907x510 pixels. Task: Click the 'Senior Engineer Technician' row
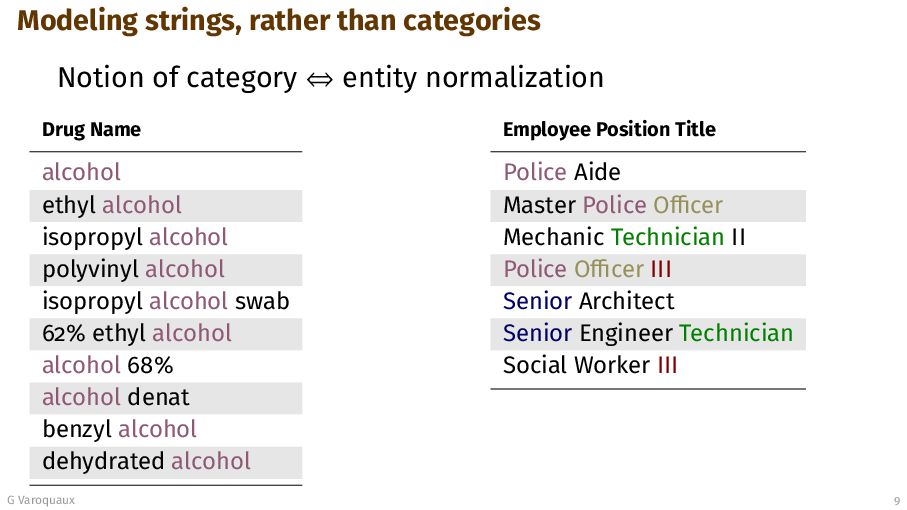click(x=648, y=334)
